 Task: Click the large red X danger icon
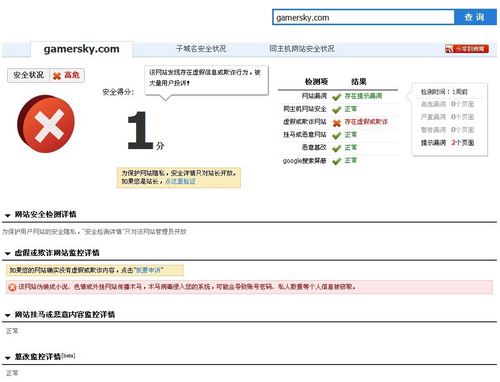click(x=46, y=124)
